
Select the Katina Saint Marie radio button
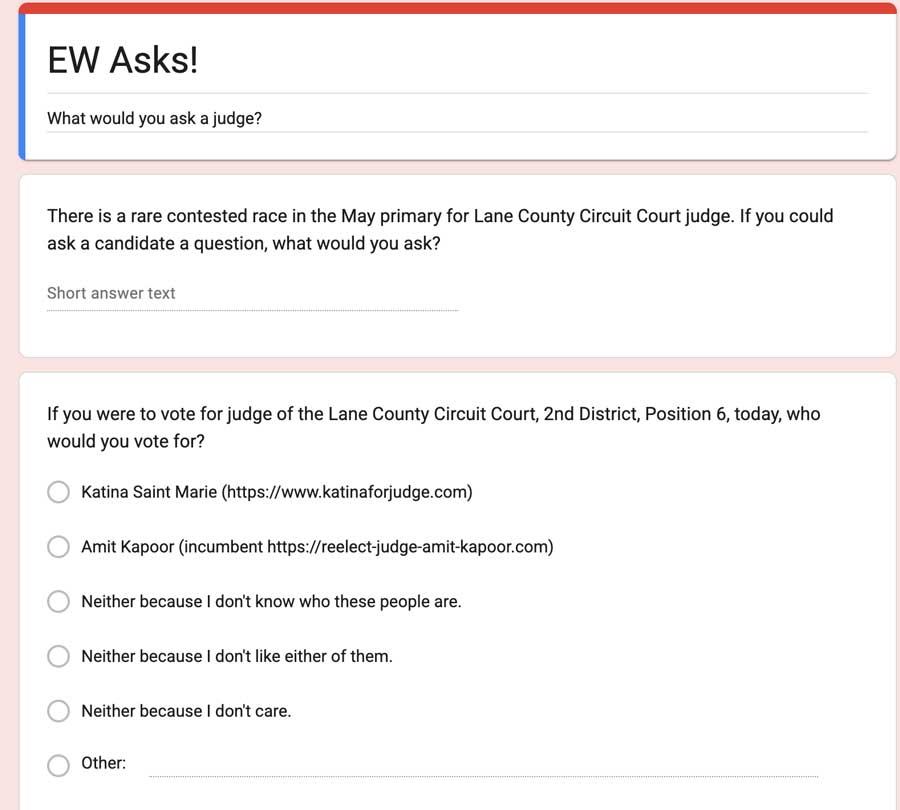pyautogui.click(x=59, y=492)
